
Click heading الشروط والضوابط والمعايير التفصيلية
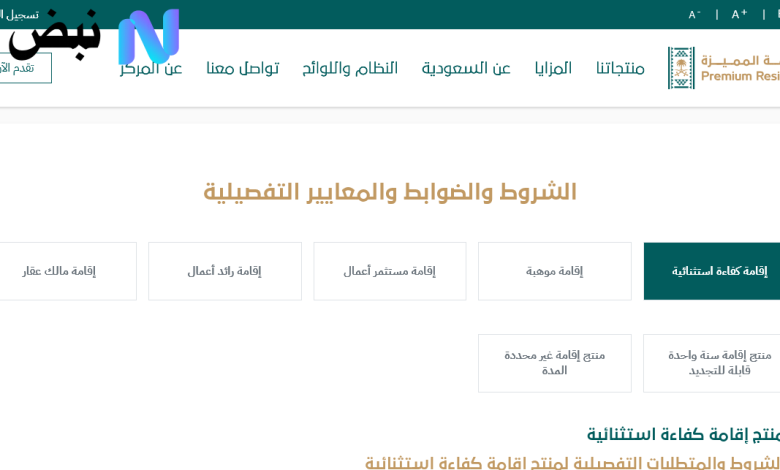click(390, 192)
